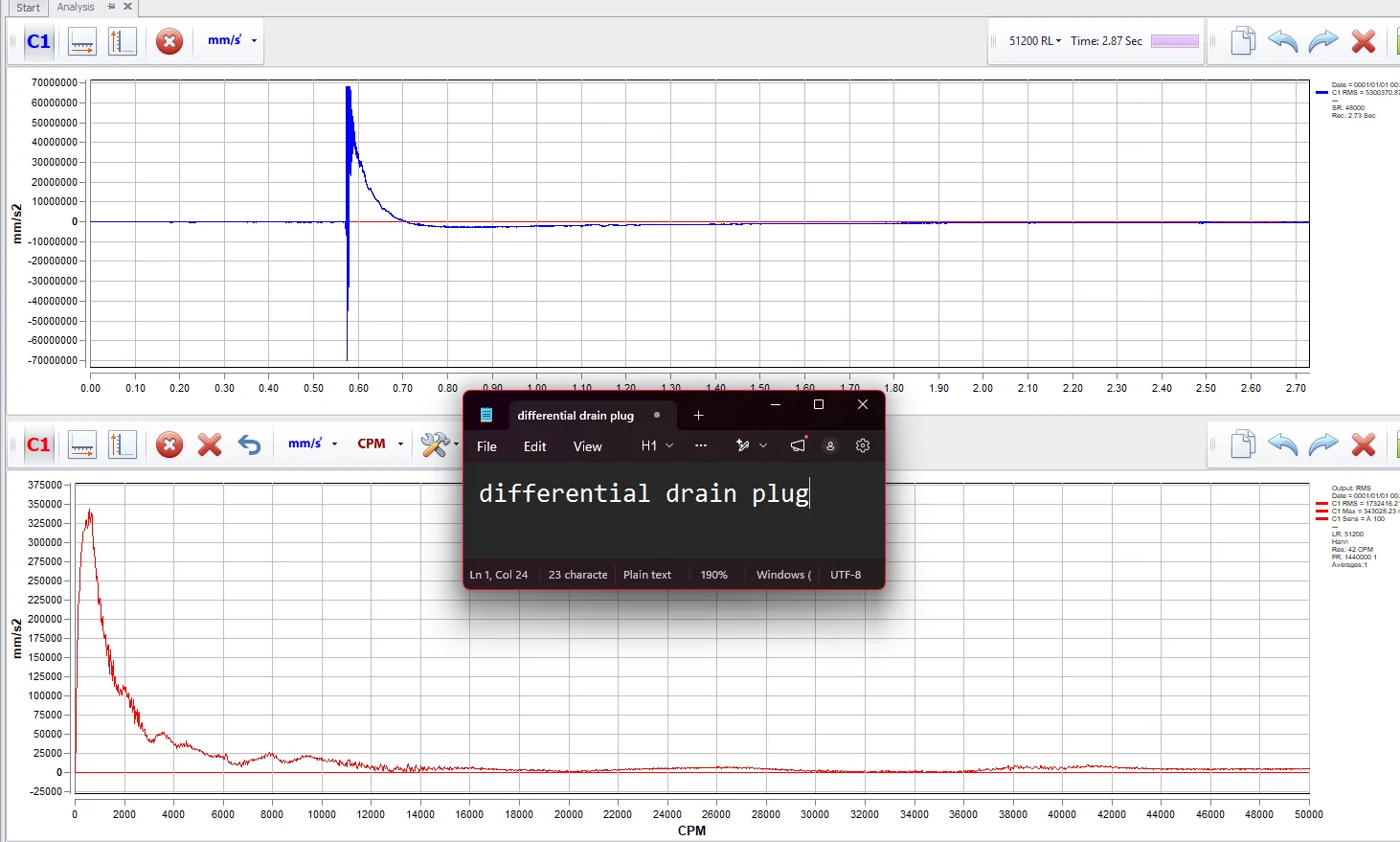Click the redo arrow in spectrum right toolbar
Image resolution: width=1400 pixels, height=842 pixels.
pos(1323,444)
